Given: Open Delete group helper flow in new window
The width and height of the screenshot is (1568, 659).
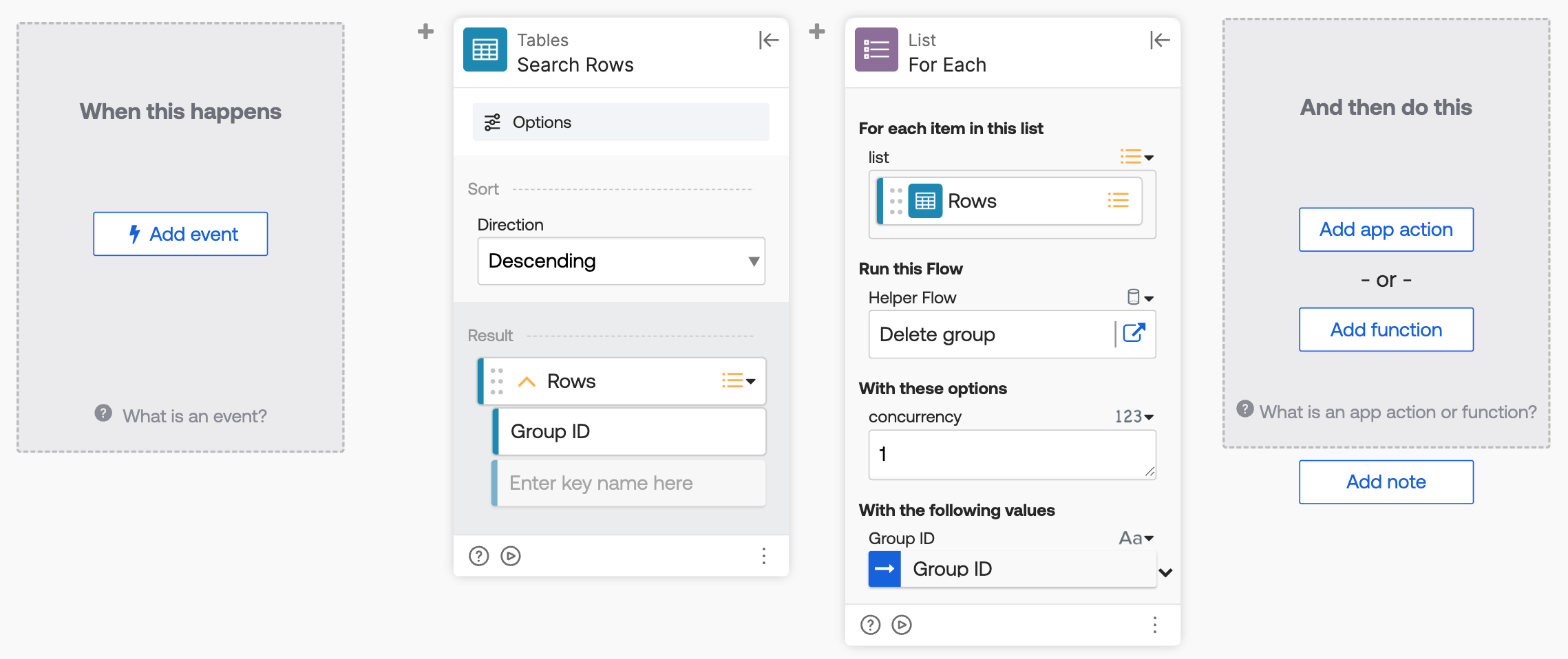Looking at the screenshot, I should [x=1134, y=334].
